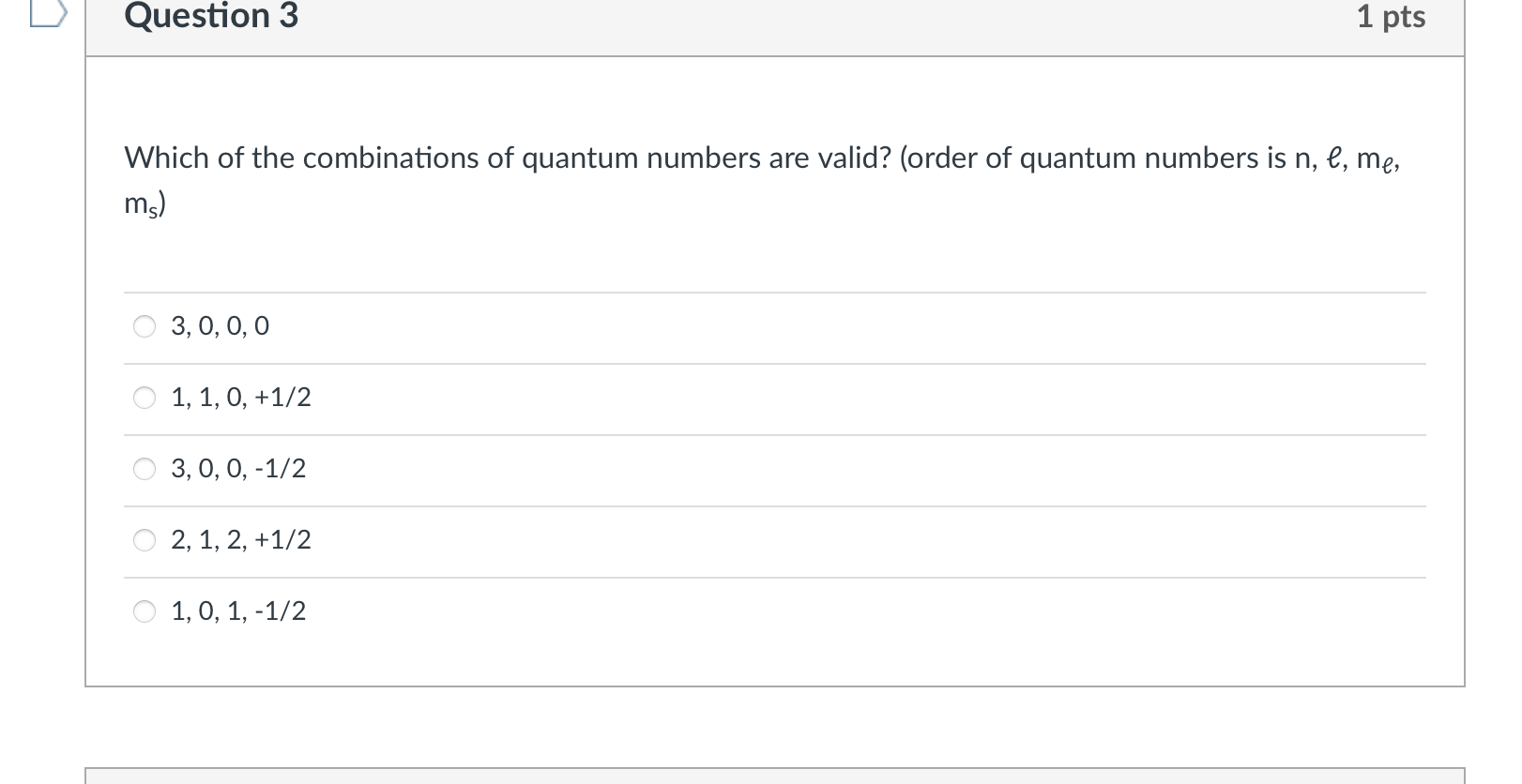Click the 'ms)' text on second line

pos(145,204)
